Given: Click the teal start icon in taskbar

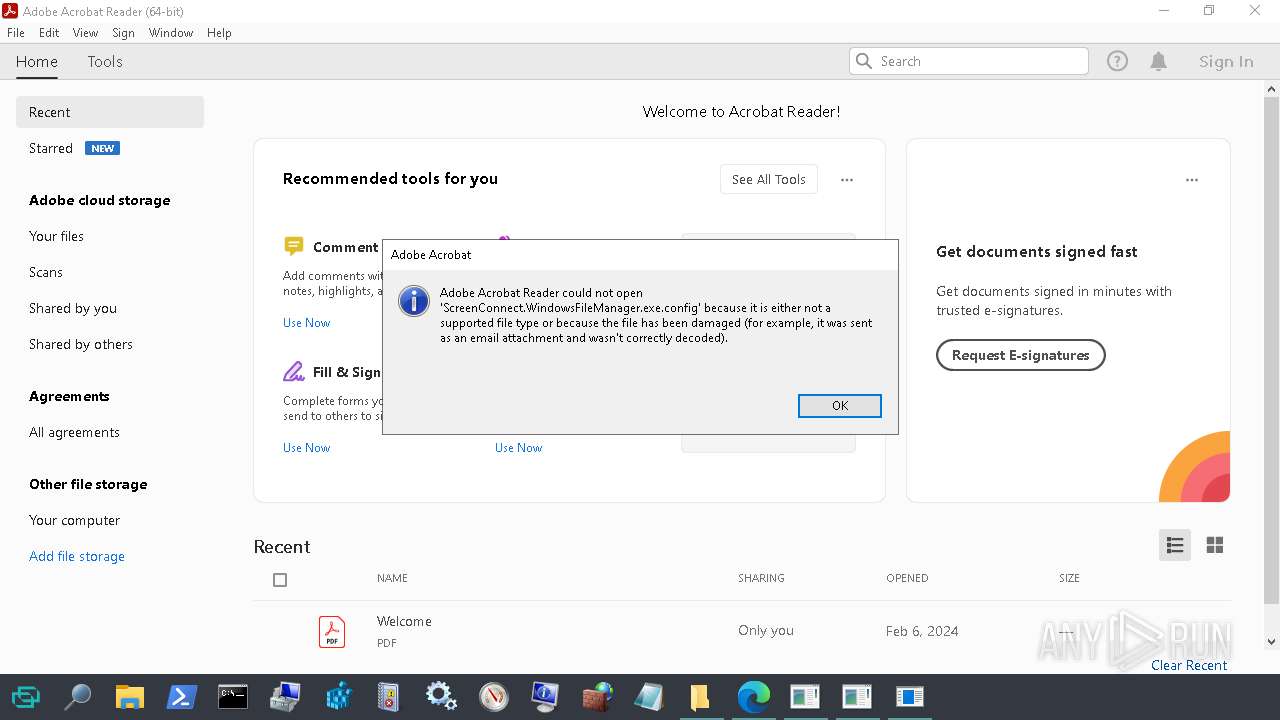Looking at the screenshot, I should (25, 697).
